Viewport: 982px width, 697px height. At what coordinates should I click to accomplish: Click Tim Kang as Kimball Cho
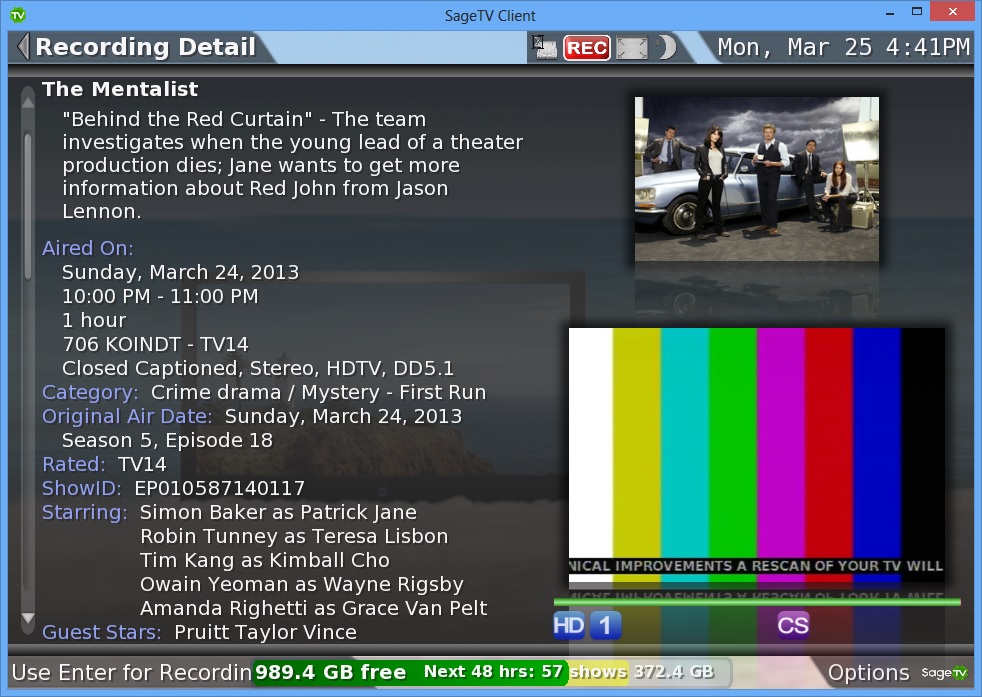264,560
